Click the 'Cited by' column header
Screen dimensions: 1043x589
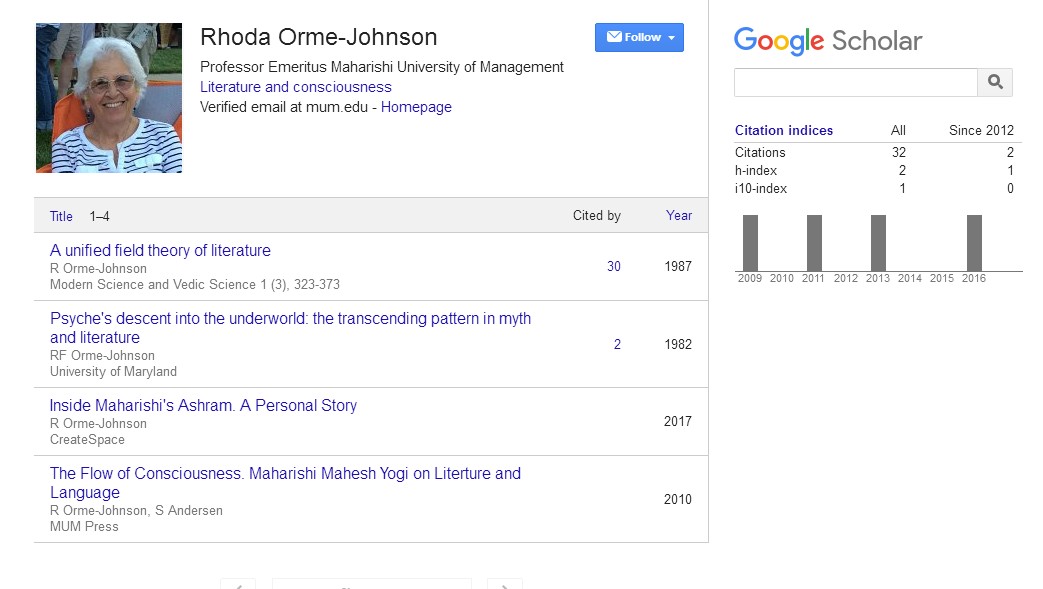click(597, 216)
